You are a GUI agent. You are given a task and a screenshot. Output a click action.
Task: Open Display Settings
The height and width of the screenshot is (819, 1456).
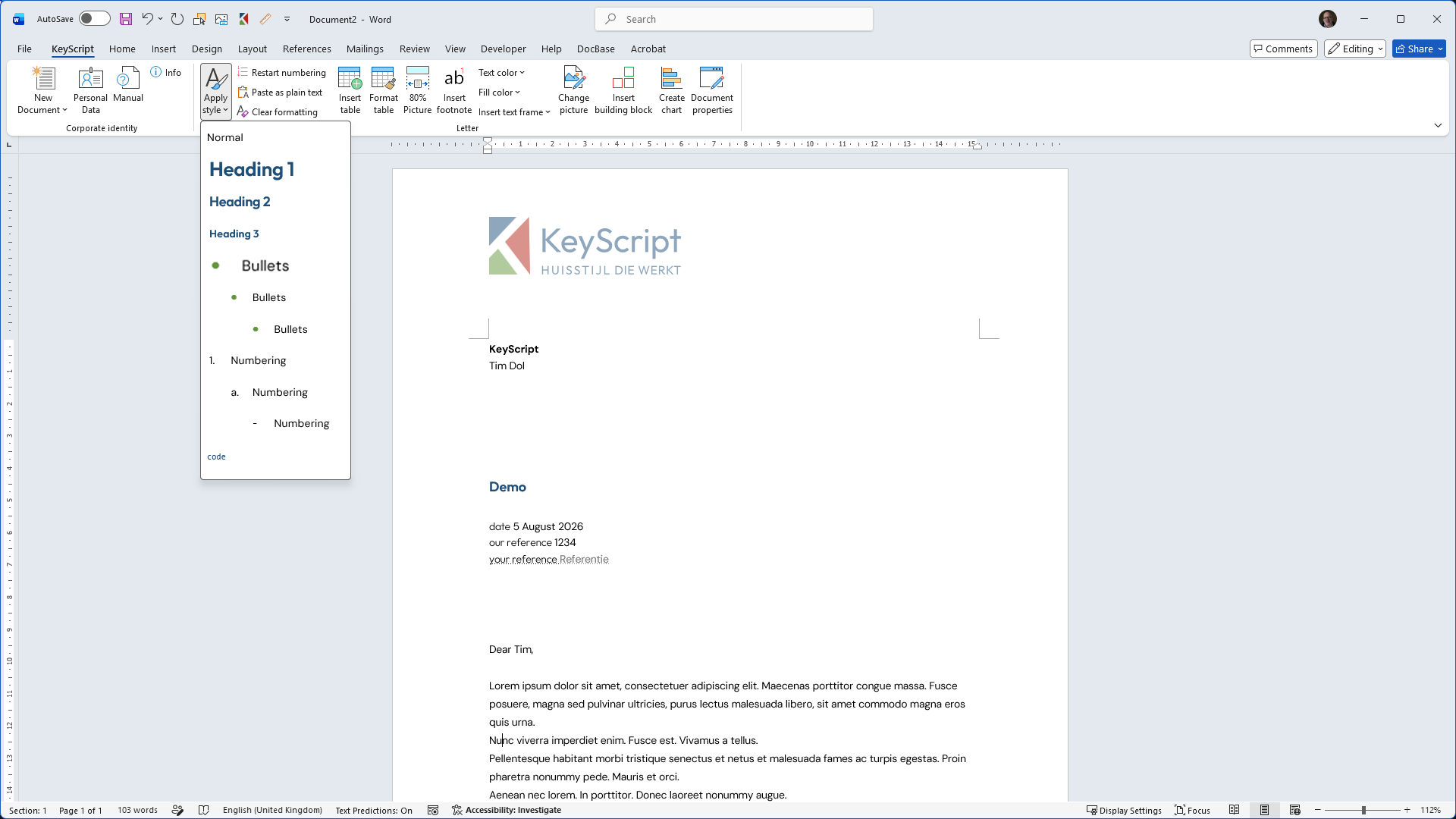1124,810
